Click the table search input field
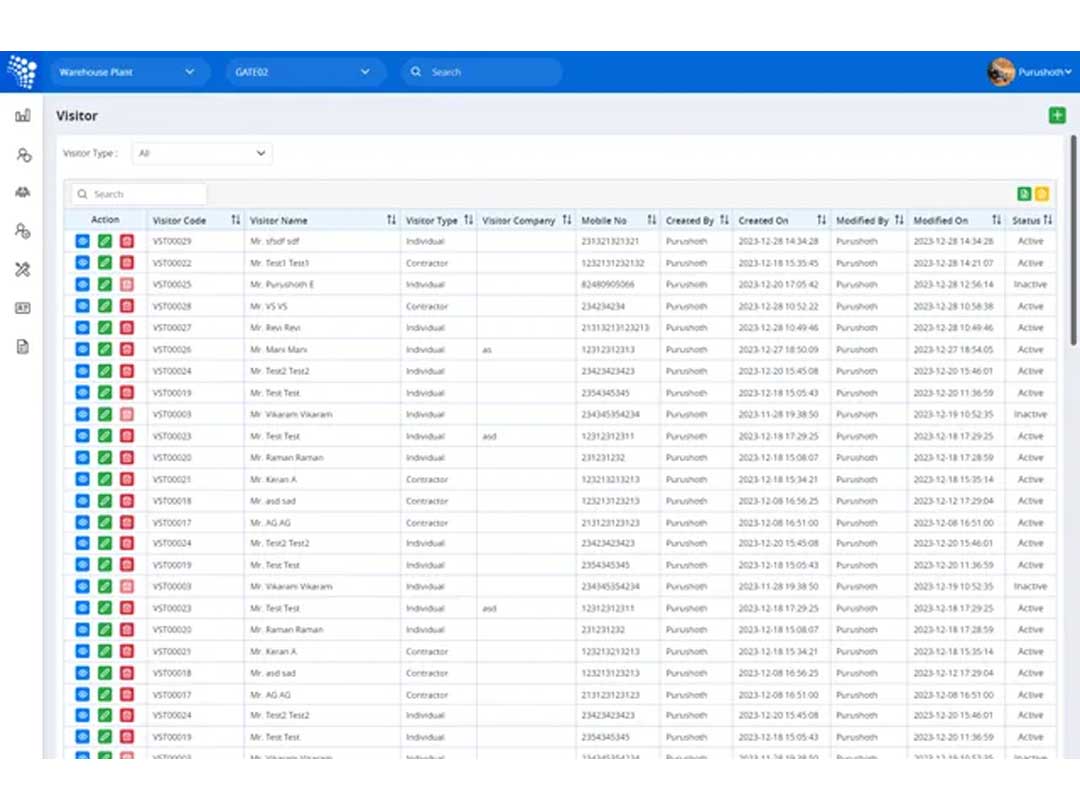Screen dimensions: 1080x810 click(139, 194)
